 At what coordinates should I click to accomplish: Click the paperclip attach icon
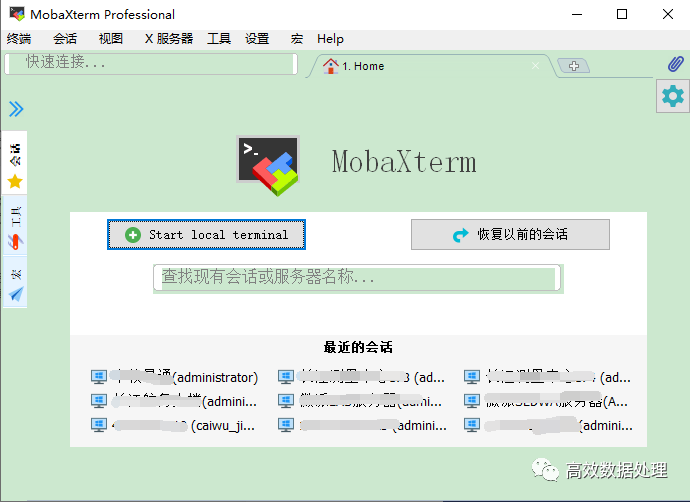click(675, 64)
